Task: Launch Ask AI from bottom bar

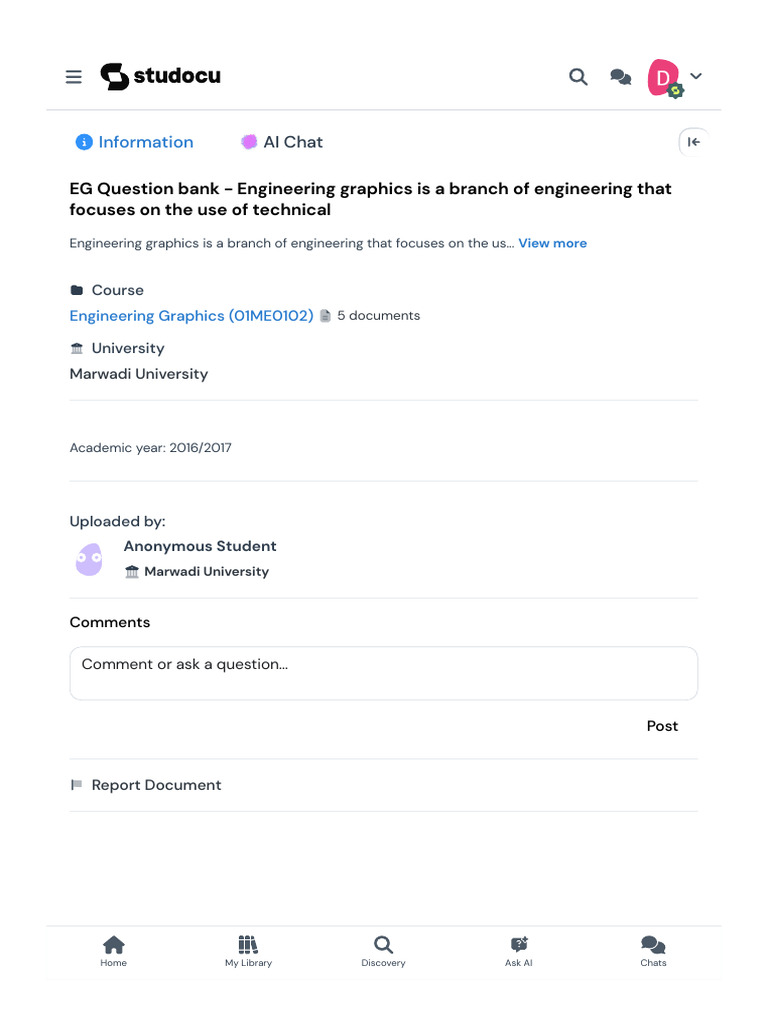Action: point(519,951)
